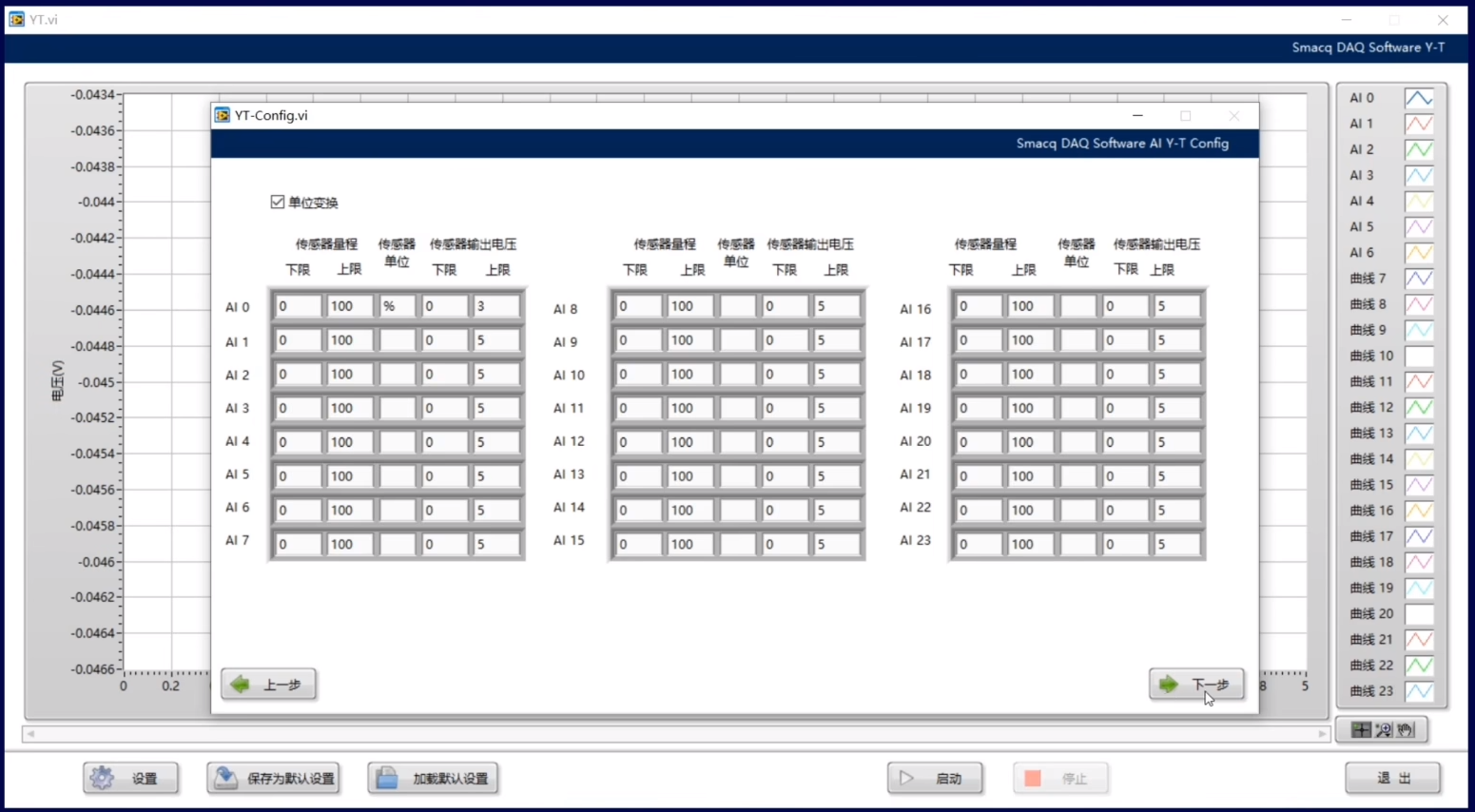This screenshot has height=812, width=1475.
Task: Click the 曲线 15 plot legend icon
Action: pyautogui.click(x=1419, y=485)
